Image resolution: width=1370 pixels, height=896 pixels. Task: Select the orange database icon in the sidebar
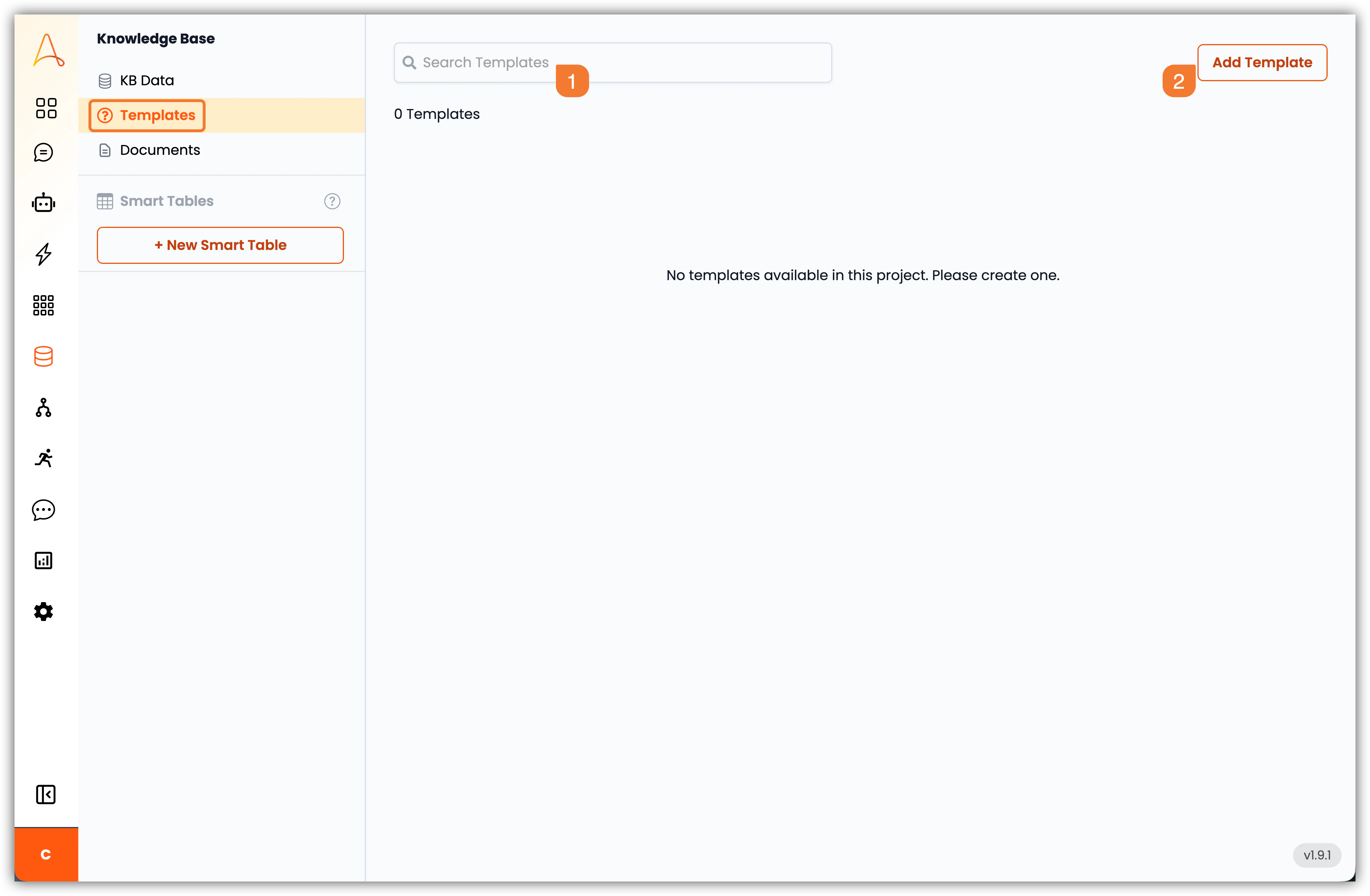[x=44, y=356]
